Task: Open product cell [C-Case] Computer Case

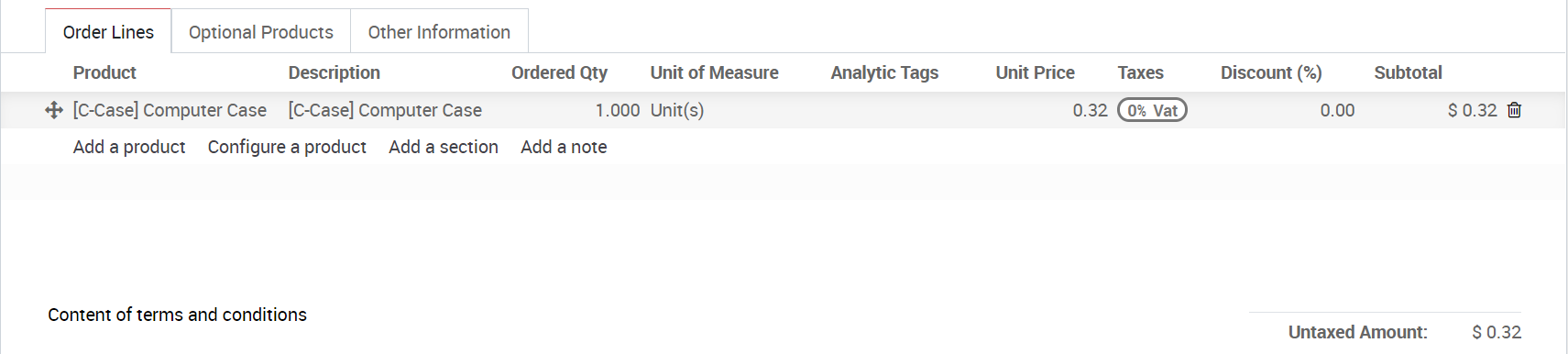Action: pos(170,110)
